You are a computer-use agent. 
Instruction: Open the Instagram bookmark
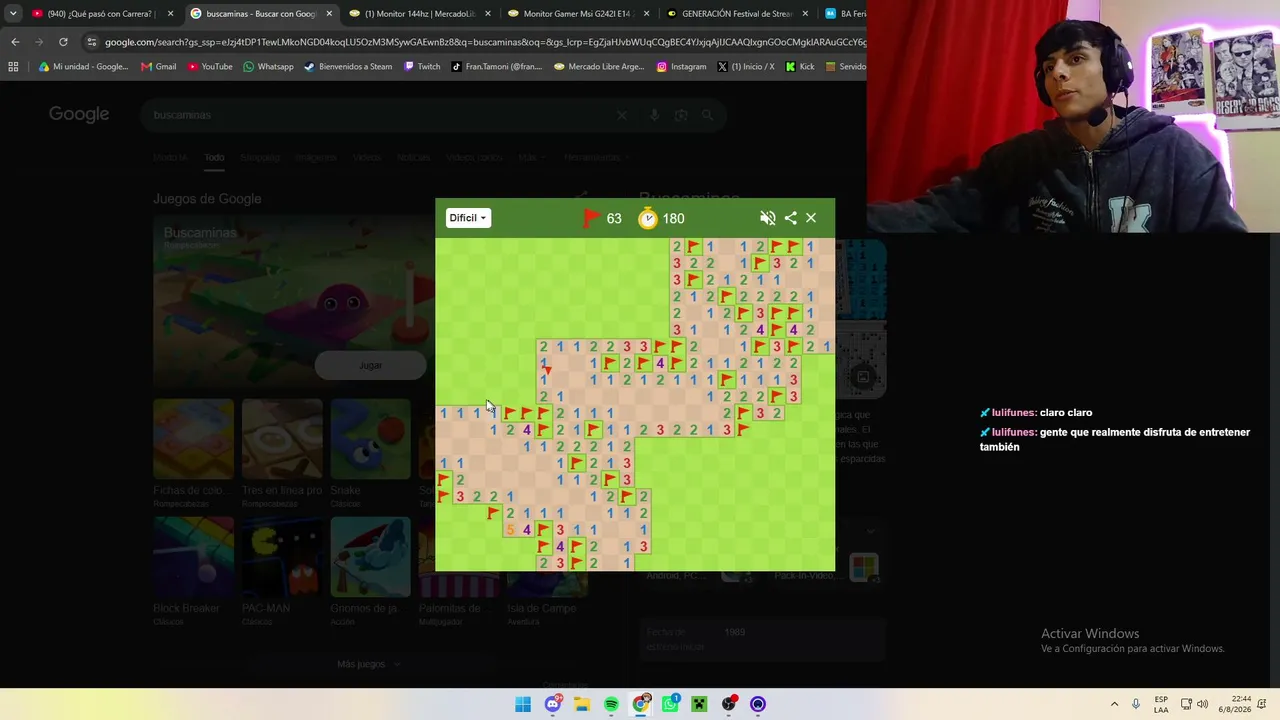[x=681, y=67]
